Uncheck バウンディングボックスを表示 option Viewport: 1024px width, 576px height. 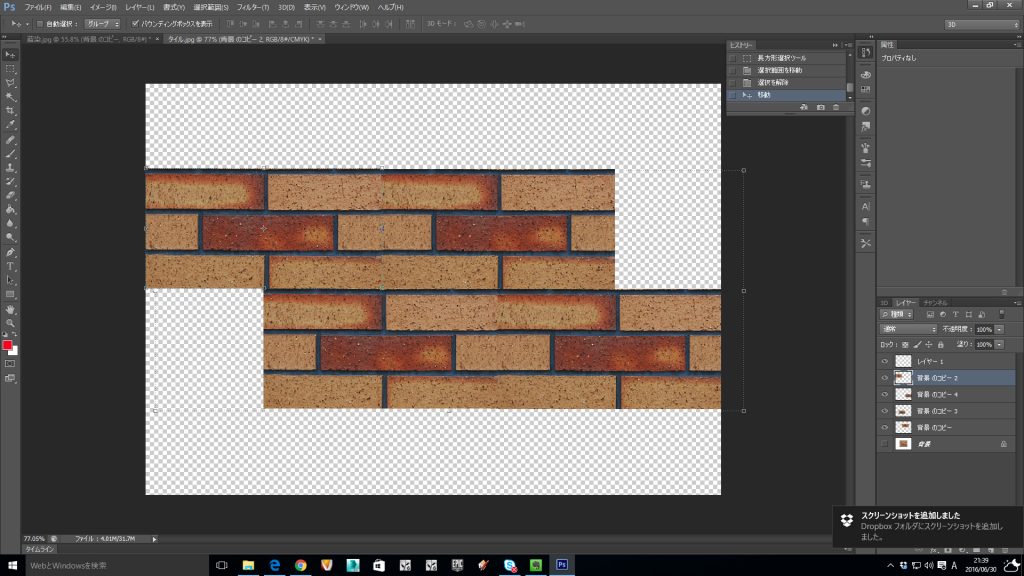pyautogui.click(x=135, y=23)
